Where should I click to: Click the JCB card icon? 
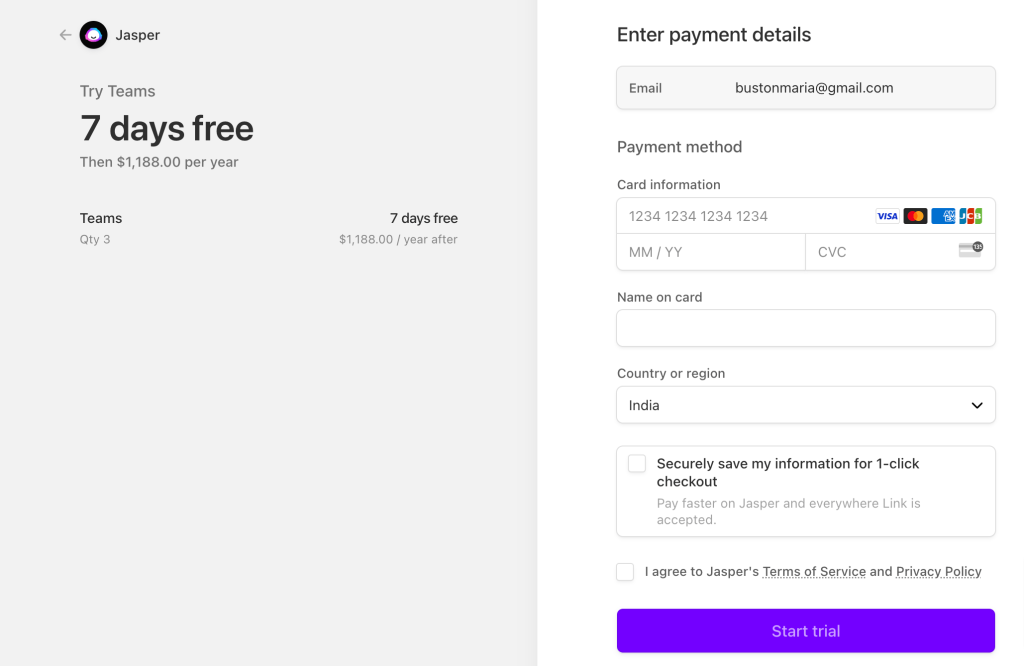[x=969, y=216]
